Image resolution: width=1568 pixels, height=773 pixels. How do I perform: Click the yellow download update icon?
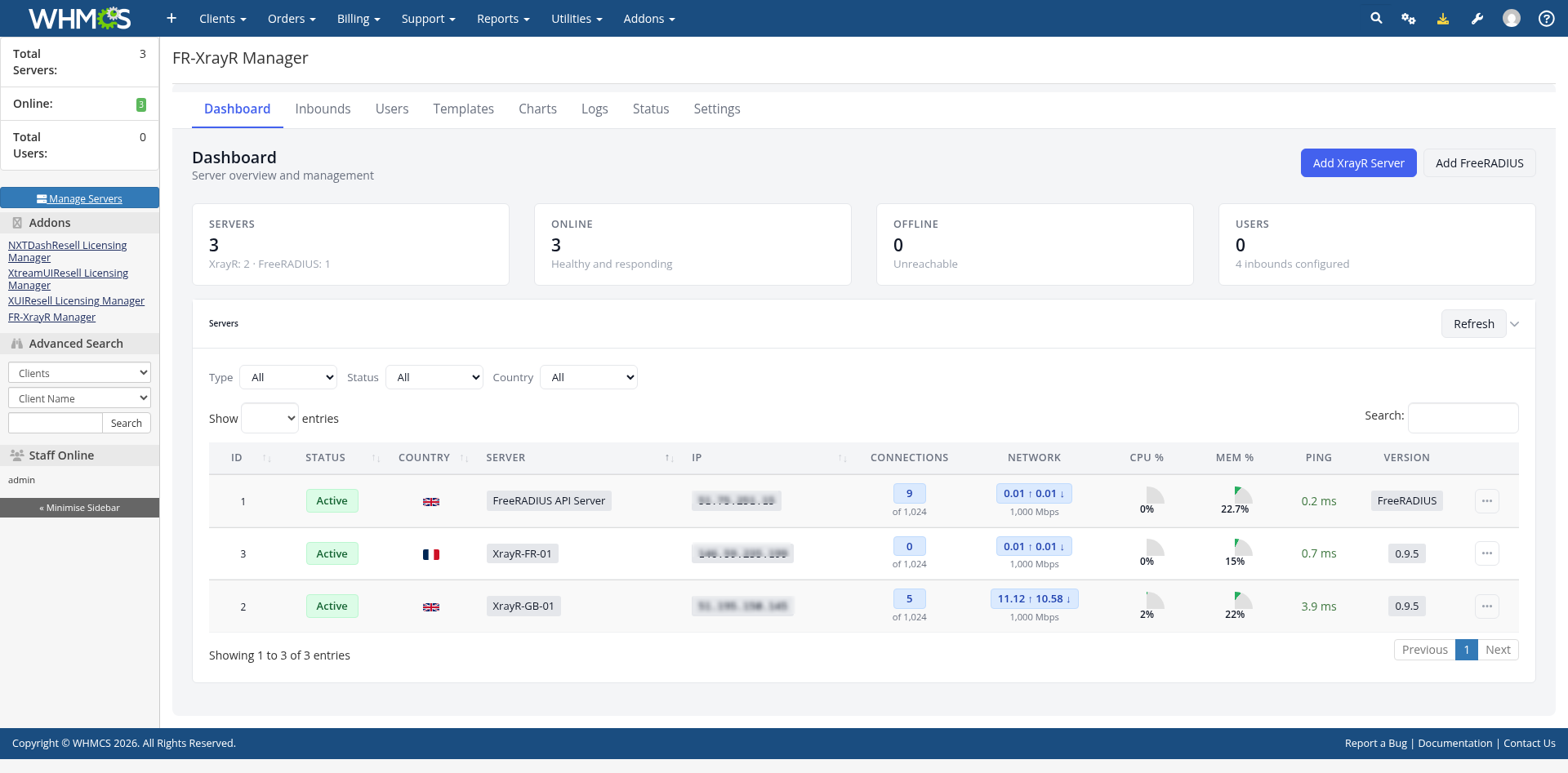click(x=1443, y=18)
